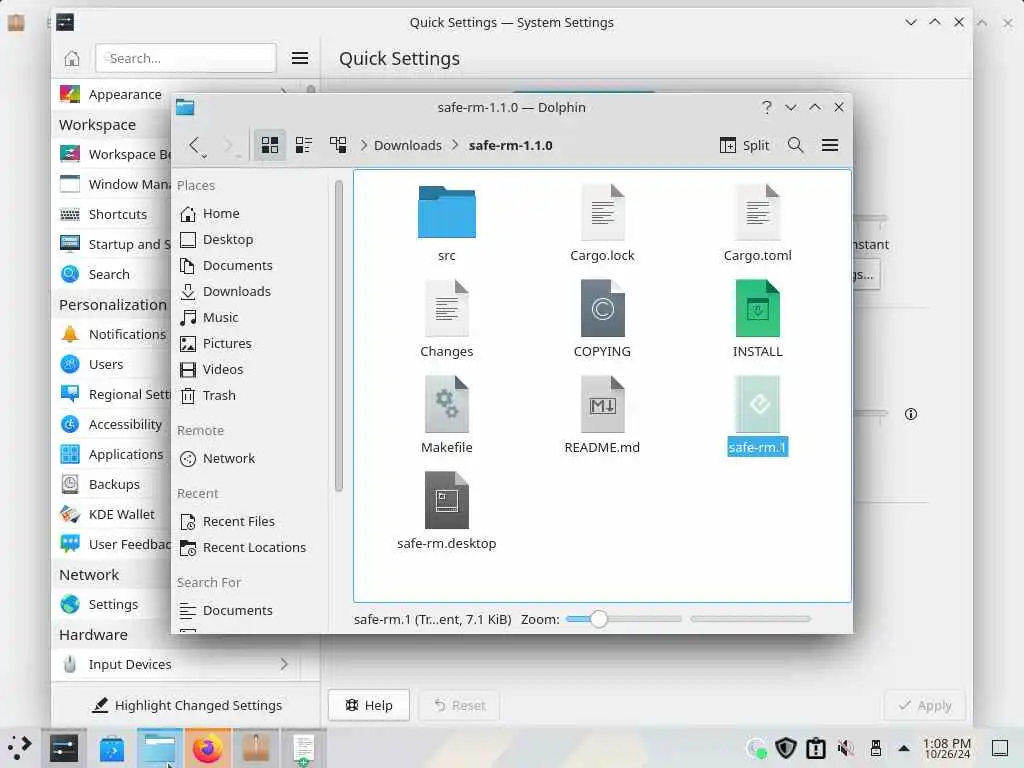The height and width of the screenshot is (768, 1024).
Task: Show hidden system tray icons arrow
Action: tap(904, 748)
